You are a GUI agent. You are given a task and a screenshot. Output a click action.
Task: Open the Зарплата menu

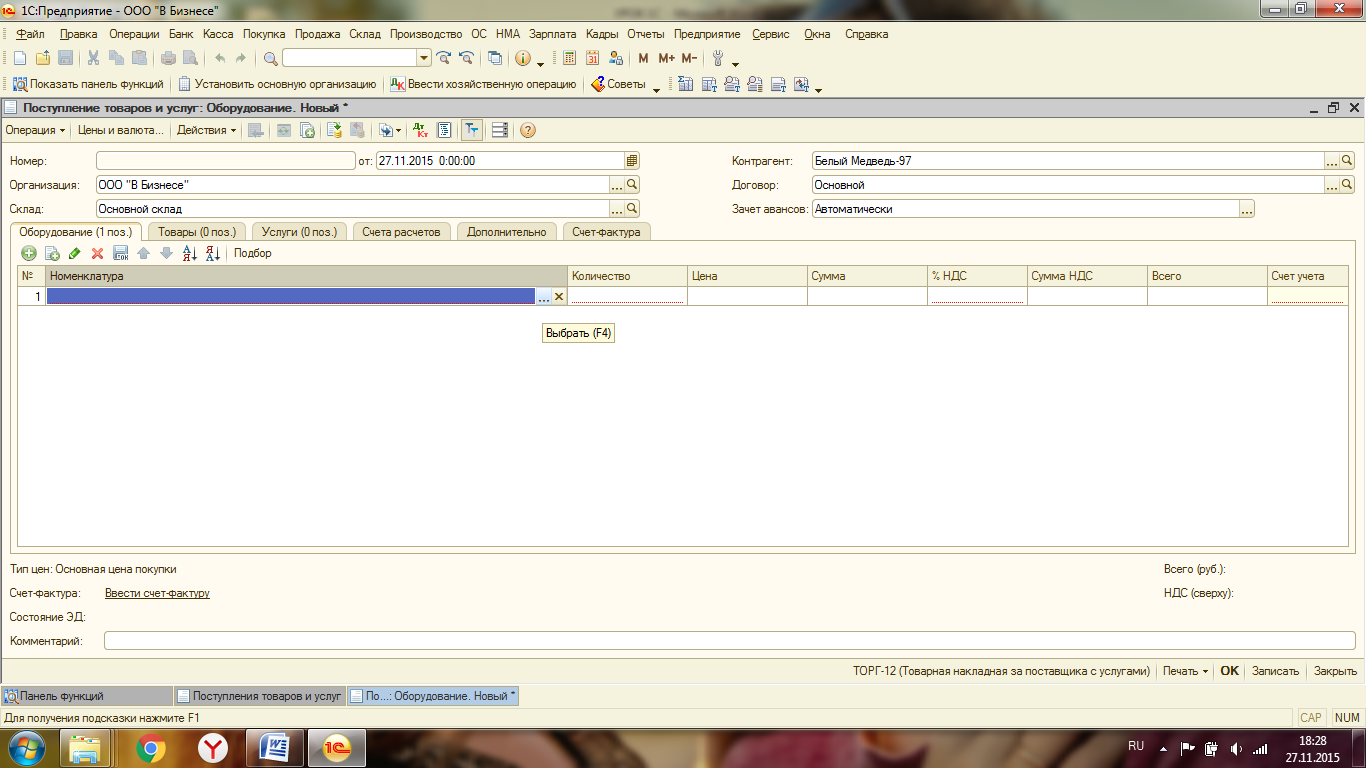tap(553, 34)
